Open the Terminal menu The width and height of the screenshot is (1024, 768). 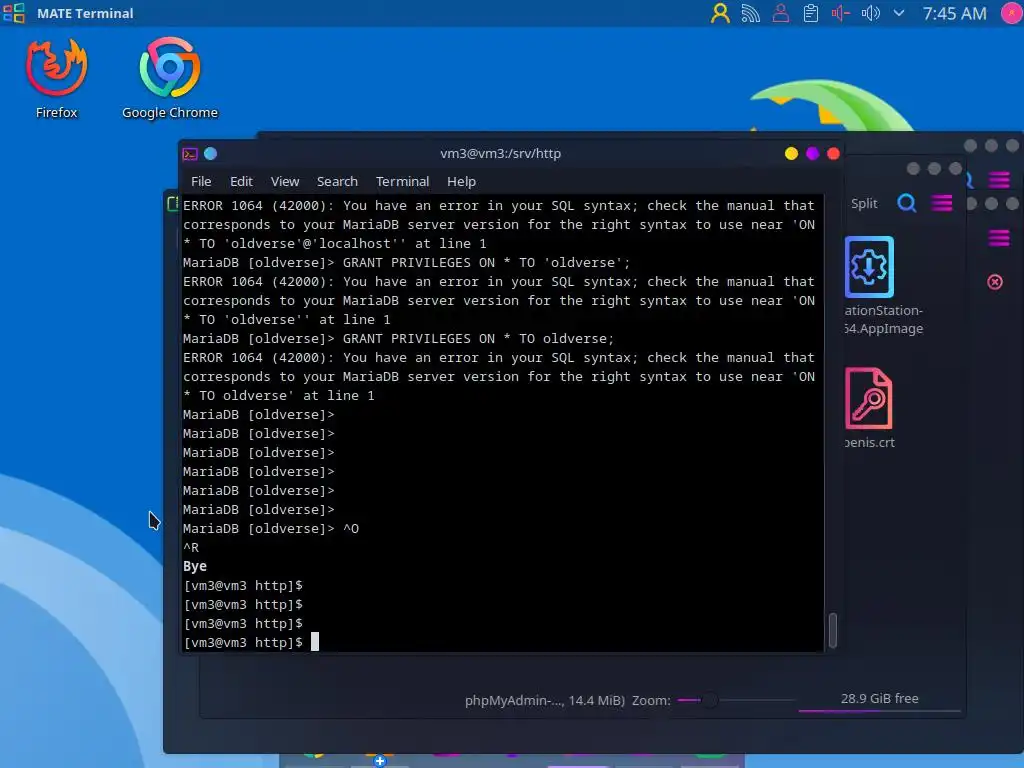pos(402,182)
